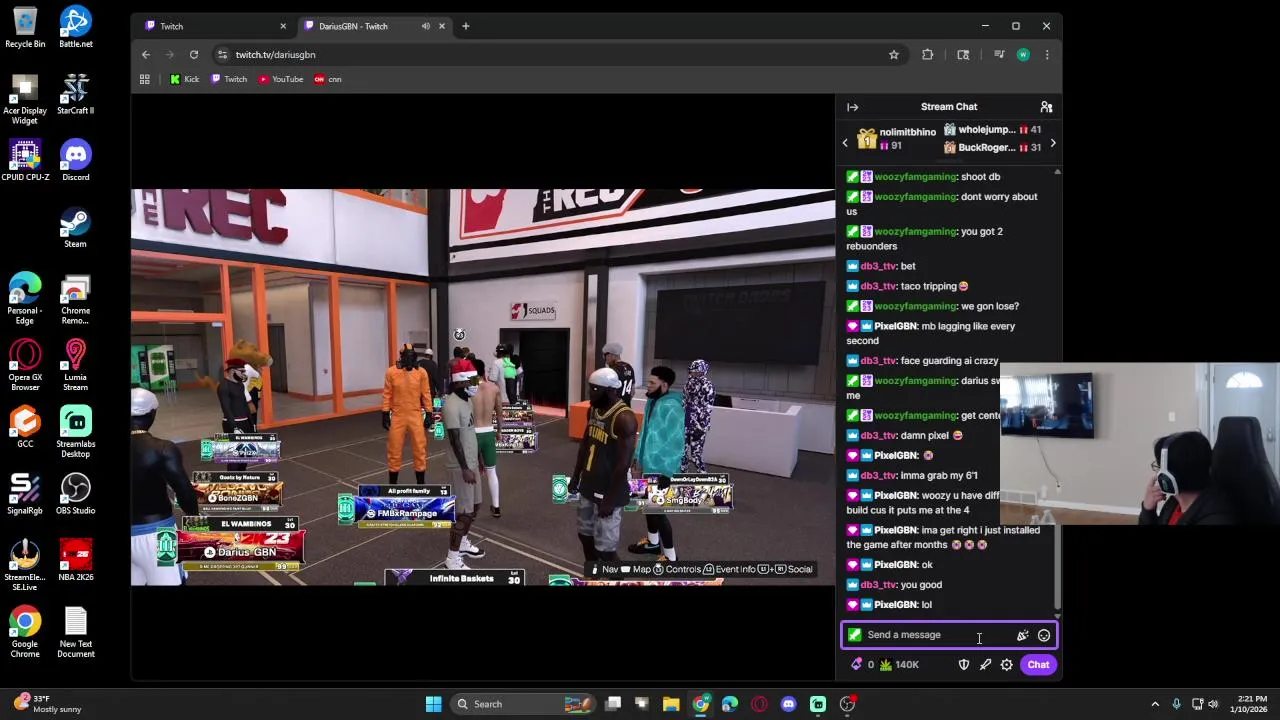Open the chat community users list
The image size is (1280, 720).
1046,107
